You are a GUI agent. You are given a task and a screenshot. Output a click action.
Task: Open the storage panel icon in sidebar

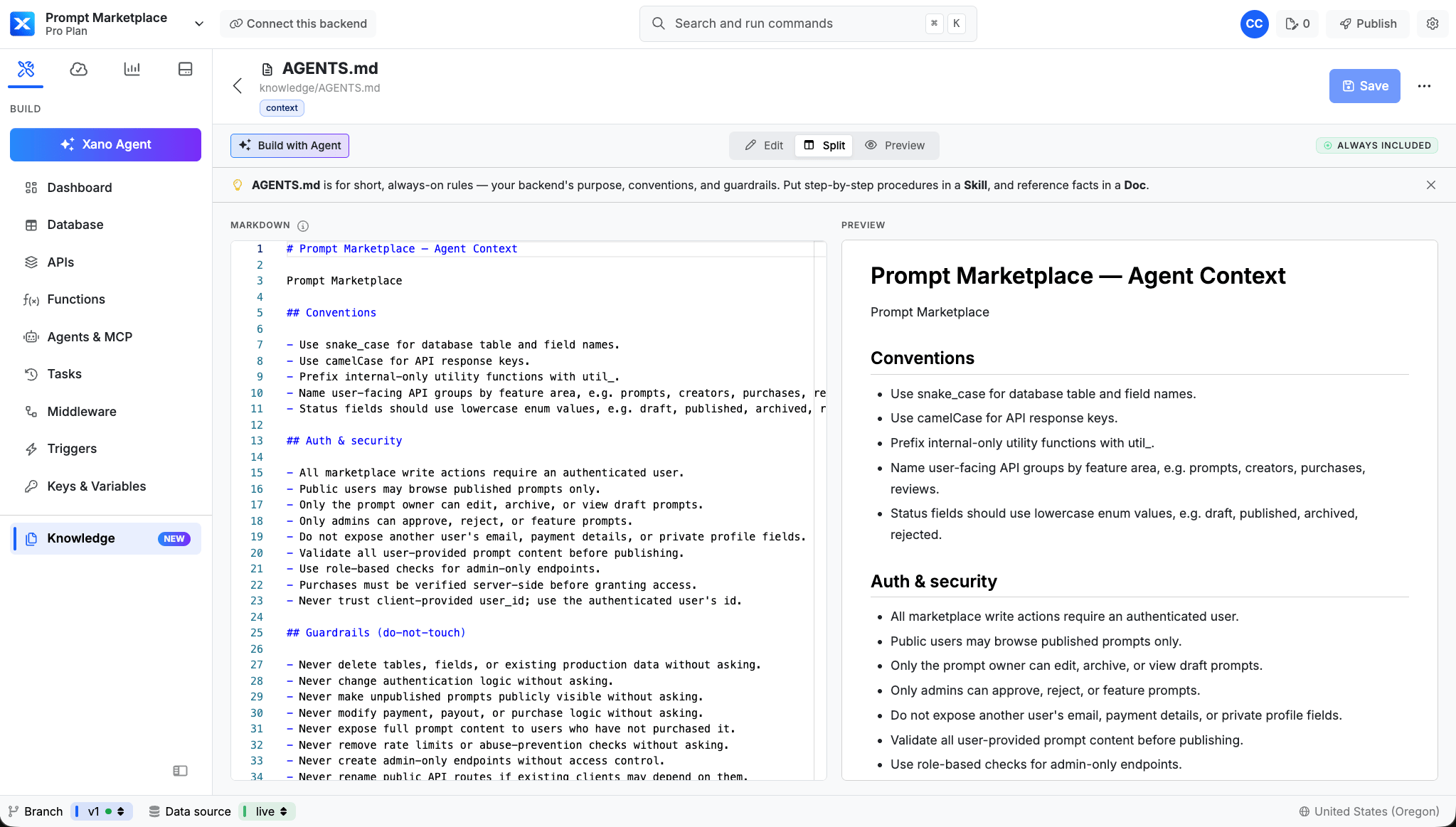pos(186,69)
